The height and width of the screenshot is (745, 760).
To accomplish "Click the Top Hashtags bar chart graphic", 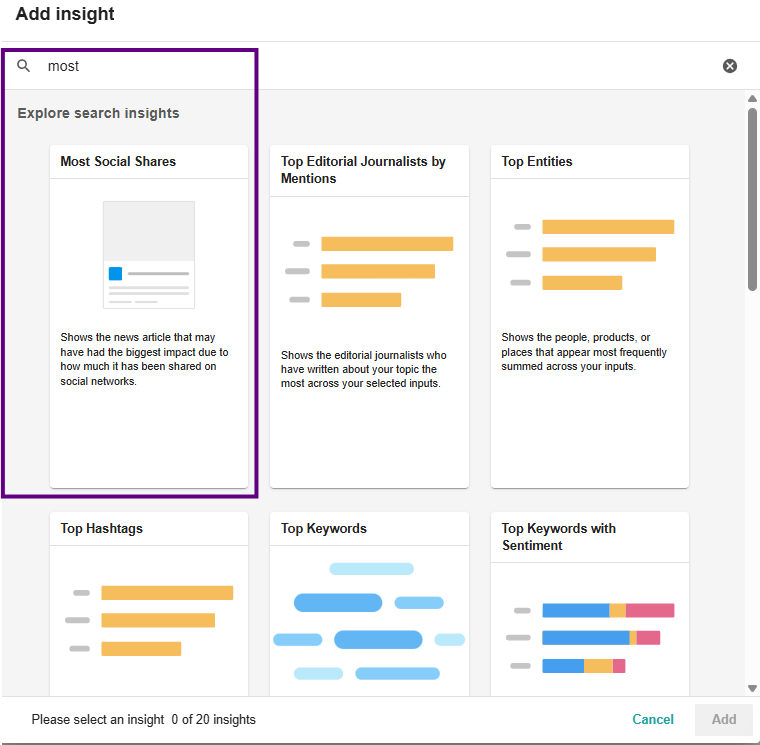I will click(149, 620).
